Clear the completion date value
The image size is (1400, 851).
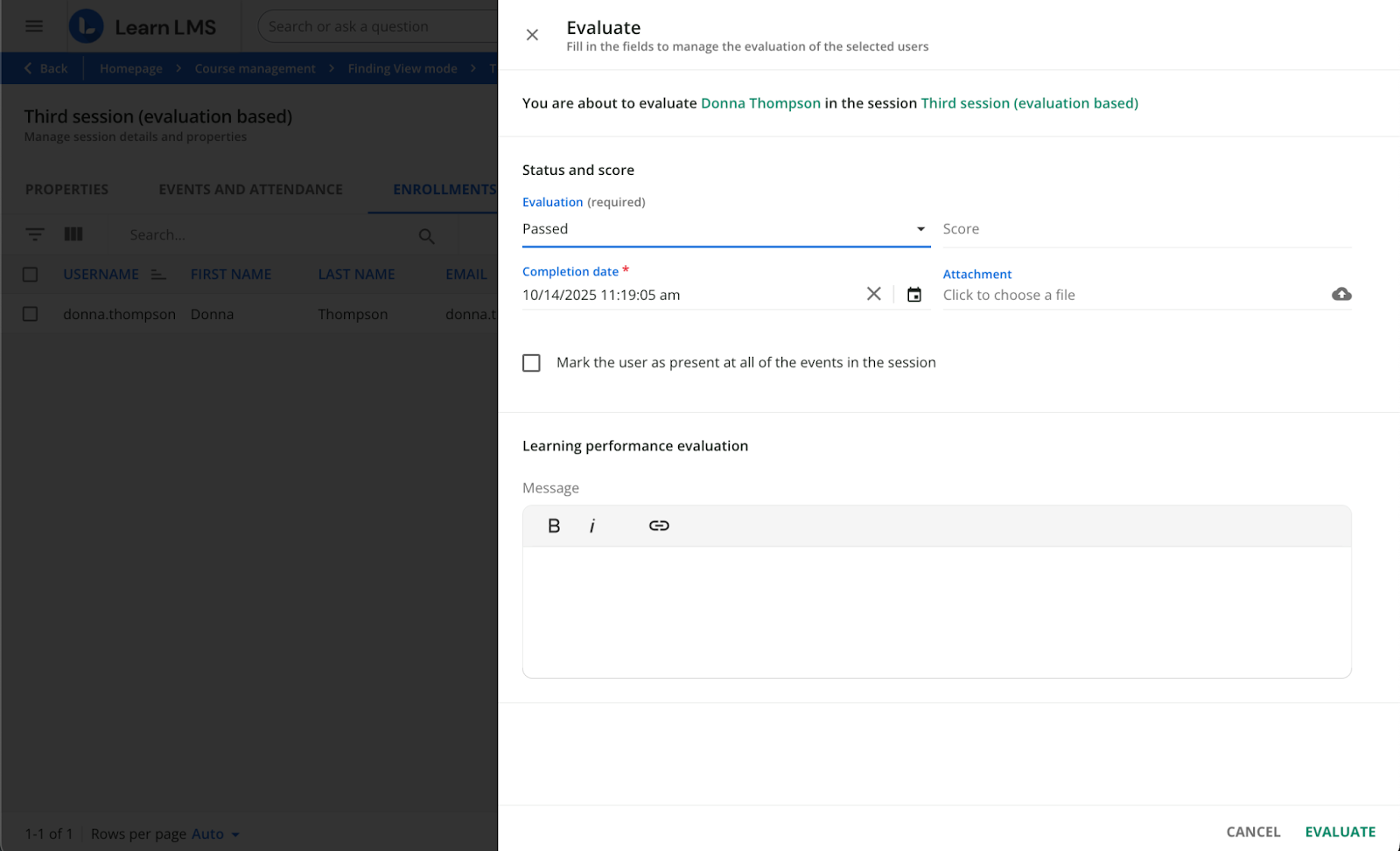click(873, 294)
